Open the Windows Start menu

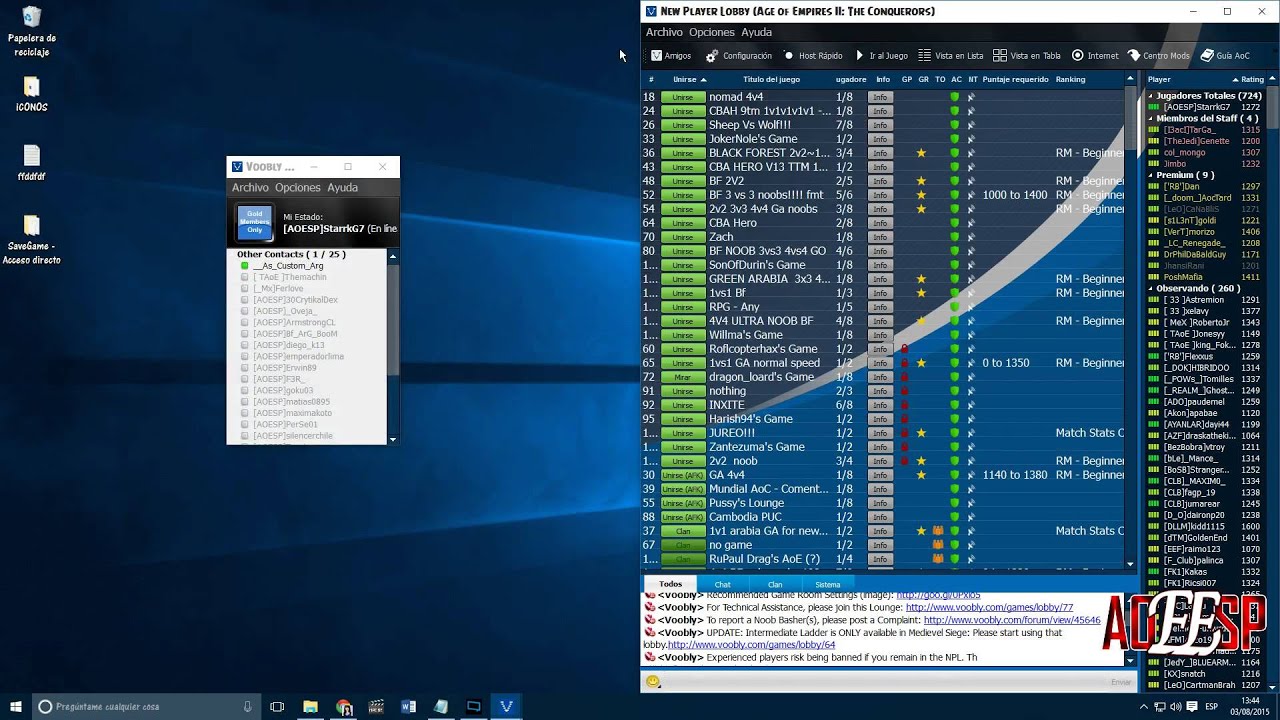15,706
